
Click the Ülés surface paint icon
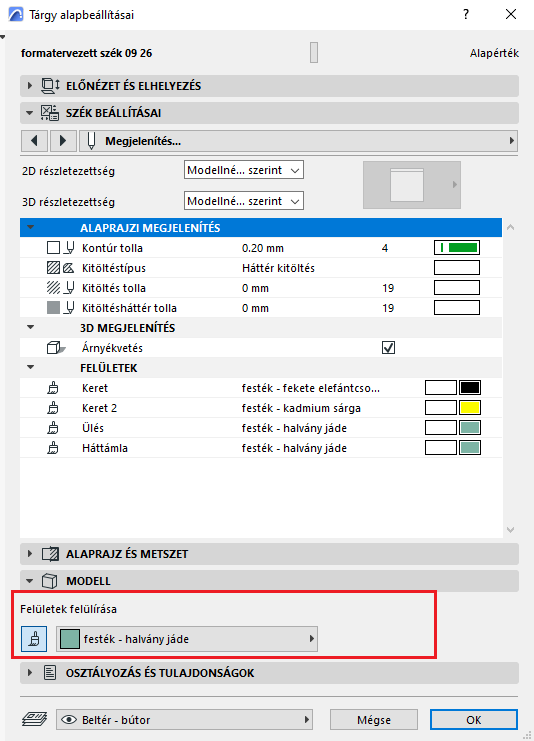(x=53, y=428)
